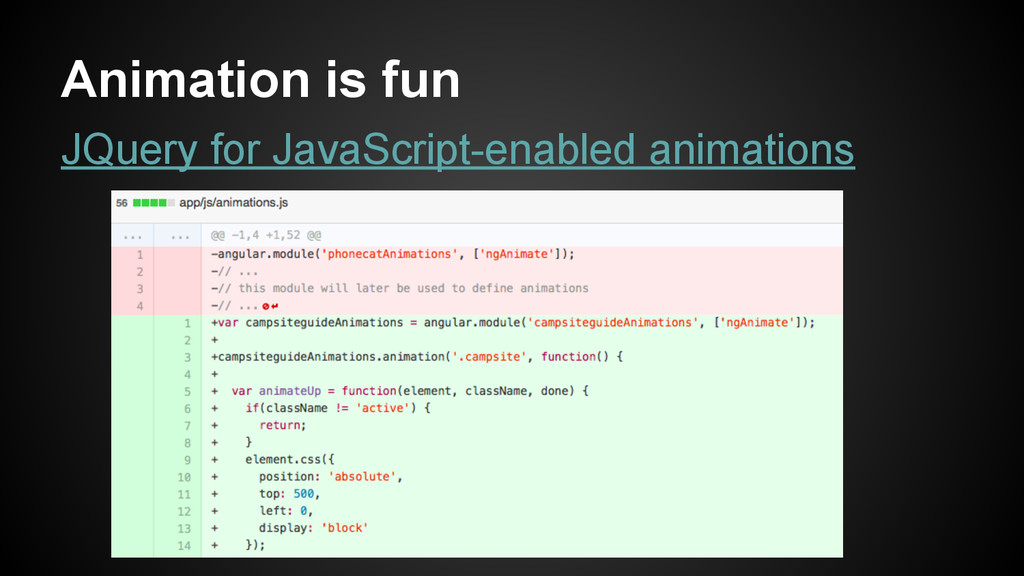
Task: Select line campsiteguideAnimations.animation('.campsite'
Action: pos(417,357)
